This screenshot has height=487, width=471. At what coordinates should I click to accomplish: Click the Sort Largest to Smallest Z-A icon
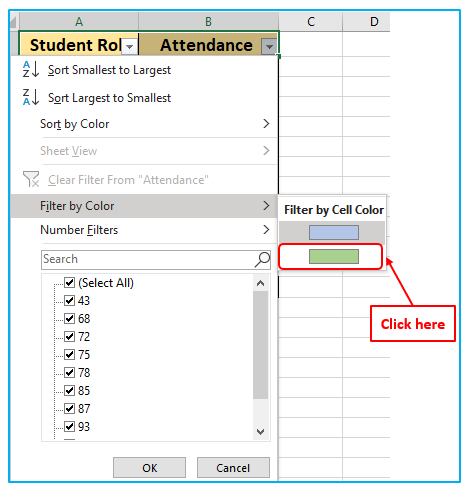coord(30,97)
